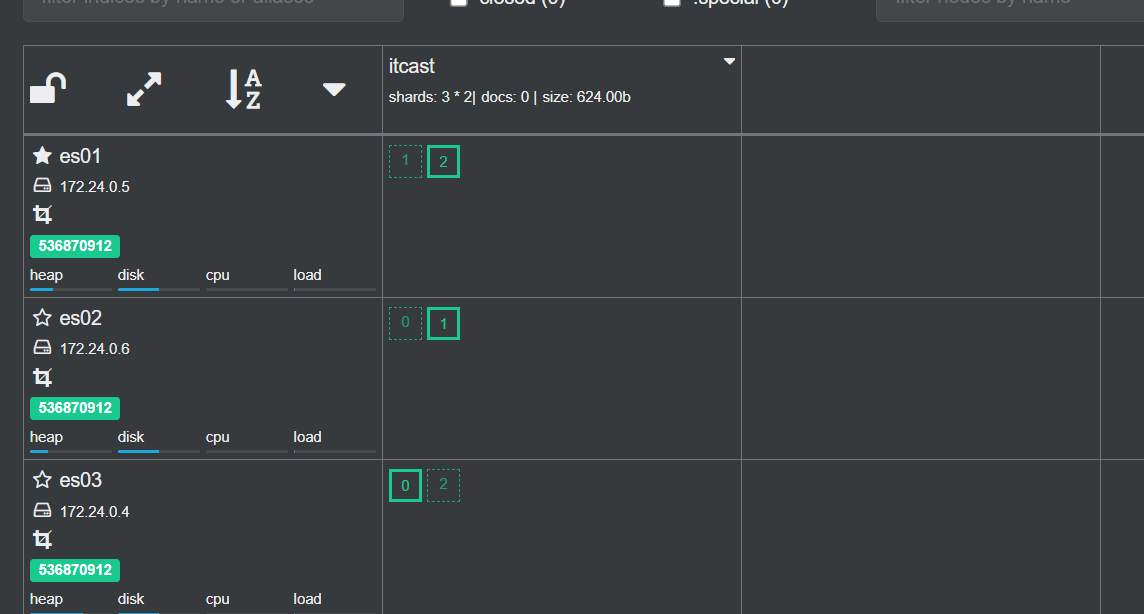Select replica shard 0 on es02
The image size is (1144, 614).
[x=405, y=323]
